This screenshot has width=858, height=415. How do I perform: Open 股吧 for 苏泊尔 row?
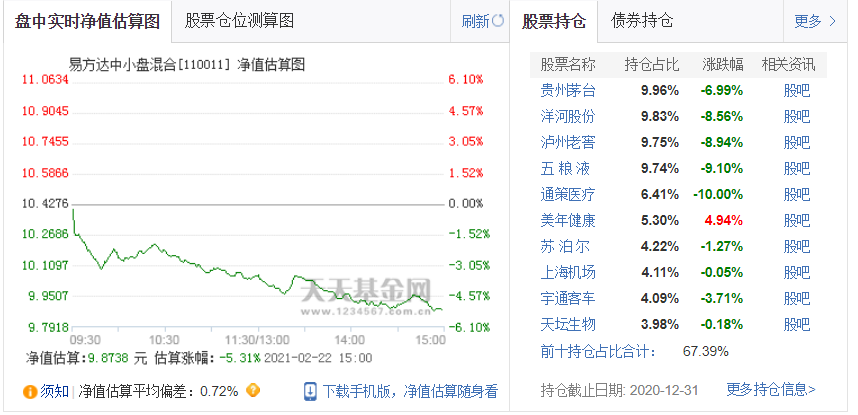797,246
